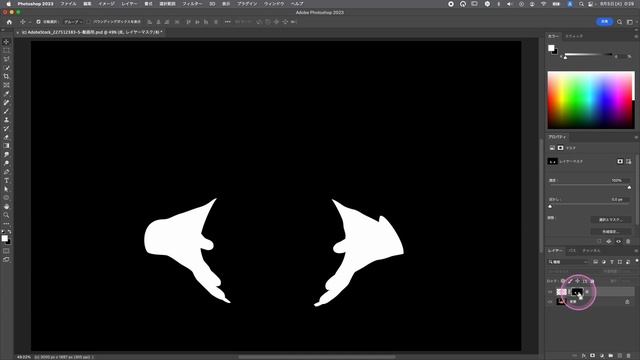
Task: Toggle visibility of the background layer
Action: point(550,302)
